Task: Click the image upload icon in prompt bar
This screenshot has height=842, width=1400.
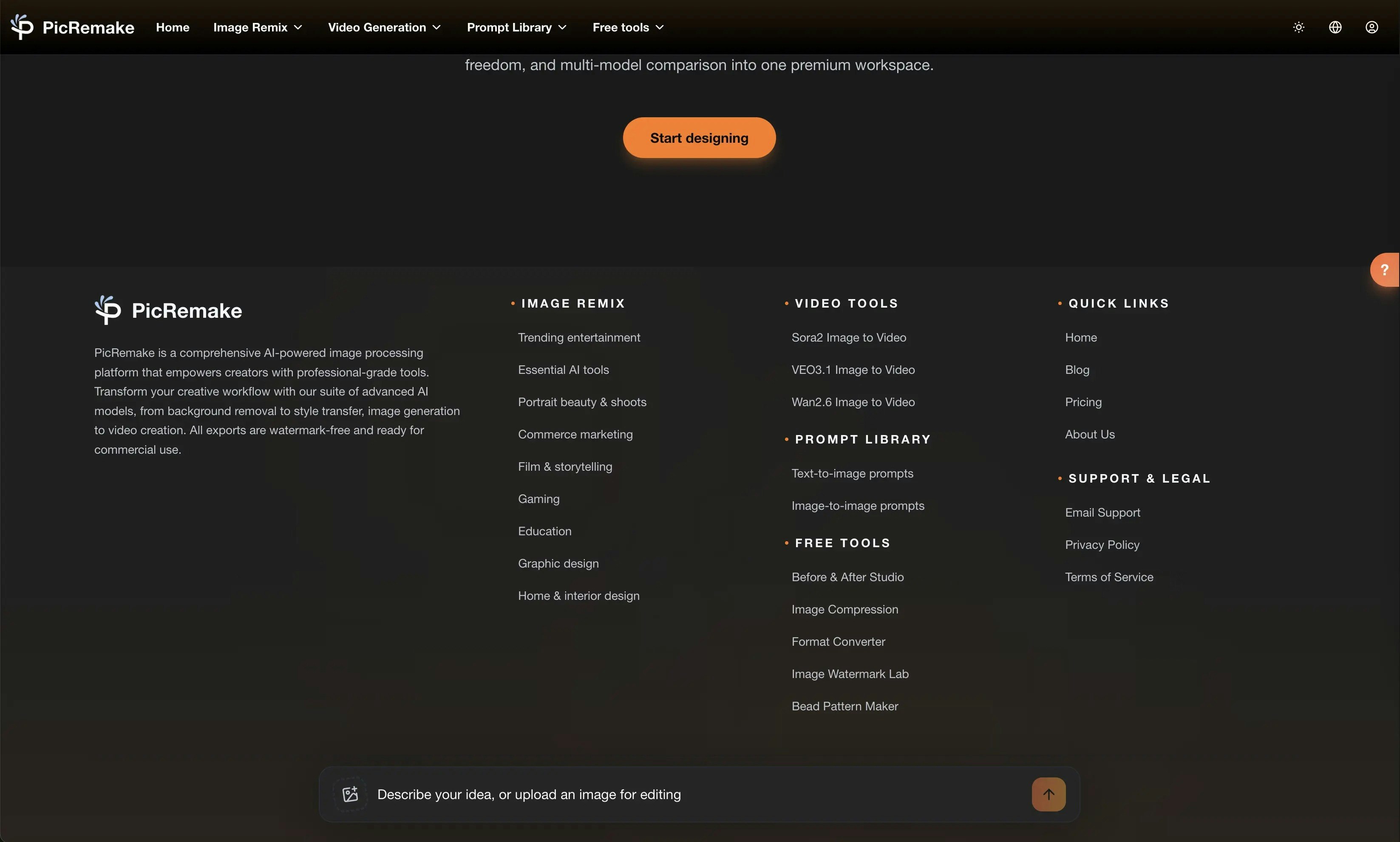Action: [x=351, y=794]
